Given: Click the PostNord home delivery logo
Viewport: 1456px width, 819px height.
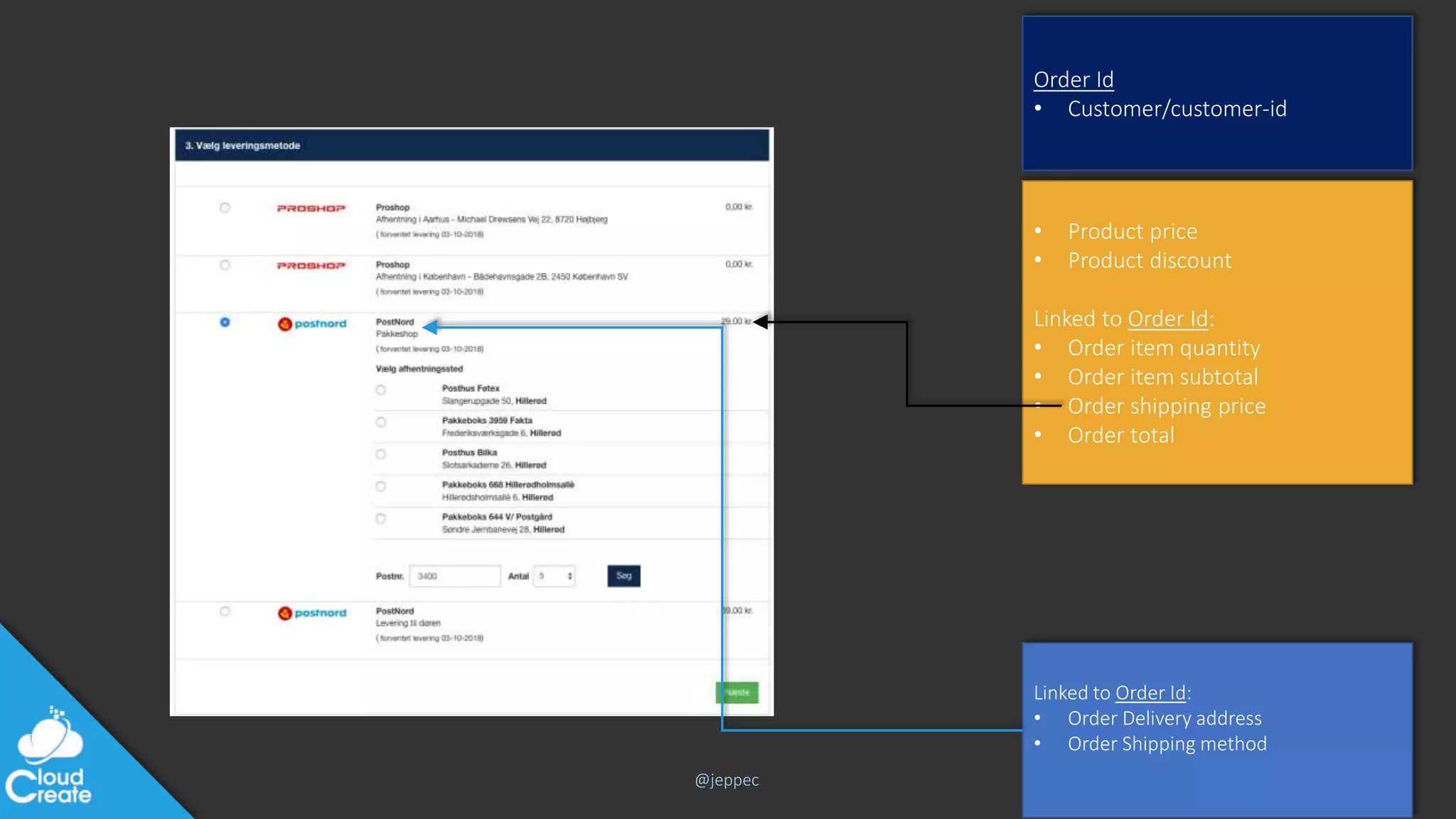Looking at the screenshot, I should click(x=312, y=613).
